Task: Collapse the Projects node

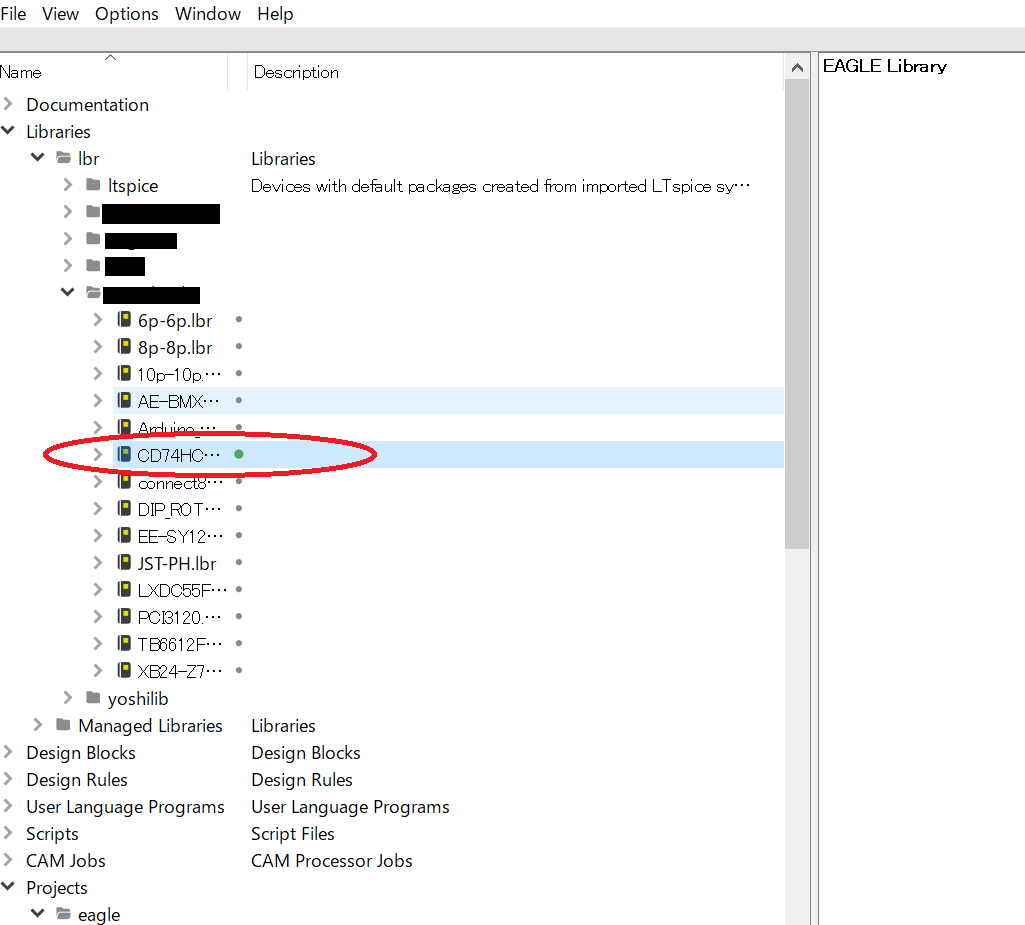Action: [x=8, y=886]
